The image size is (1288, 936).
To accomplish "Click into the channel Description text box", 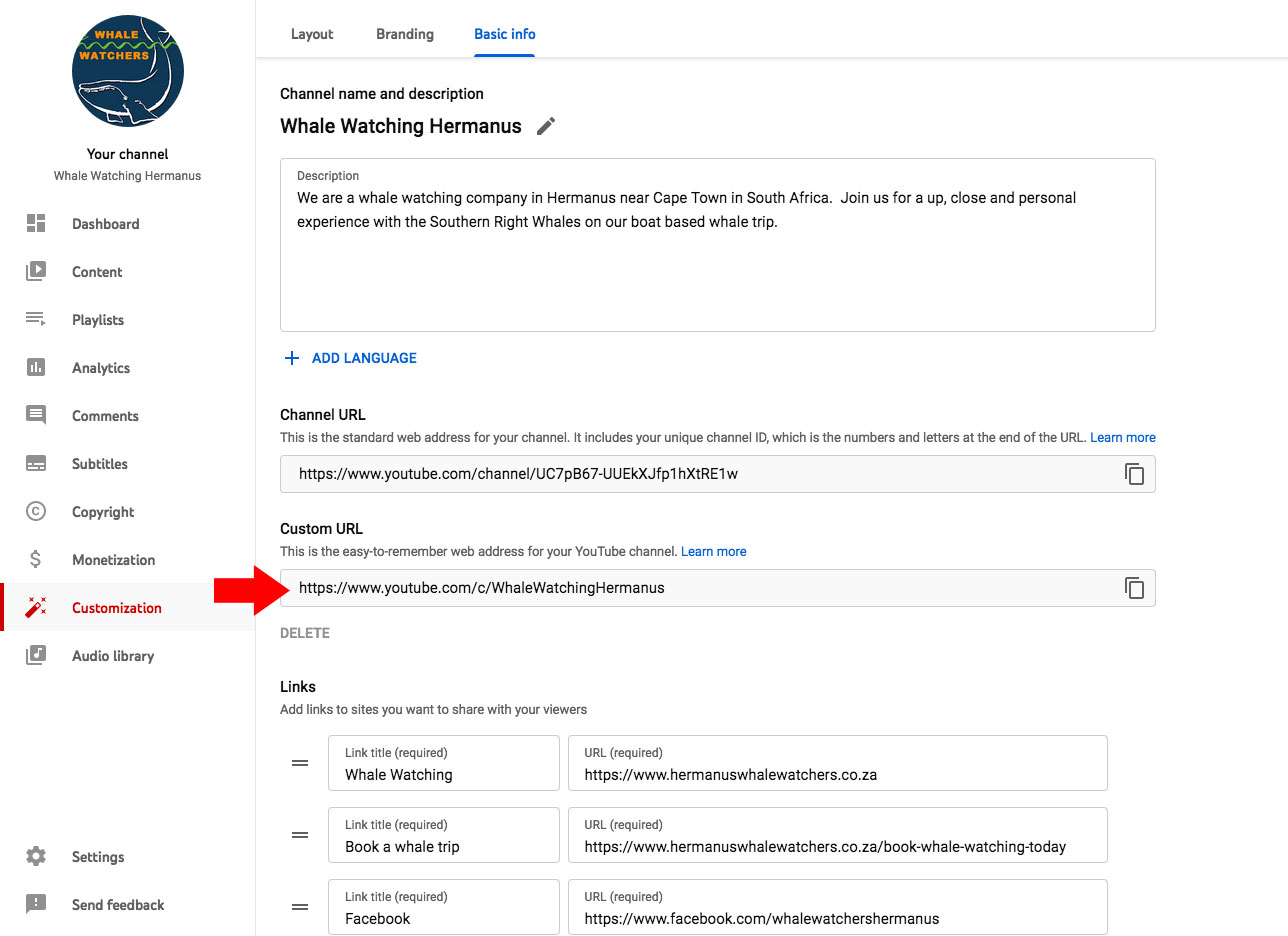I will point(718,245).
